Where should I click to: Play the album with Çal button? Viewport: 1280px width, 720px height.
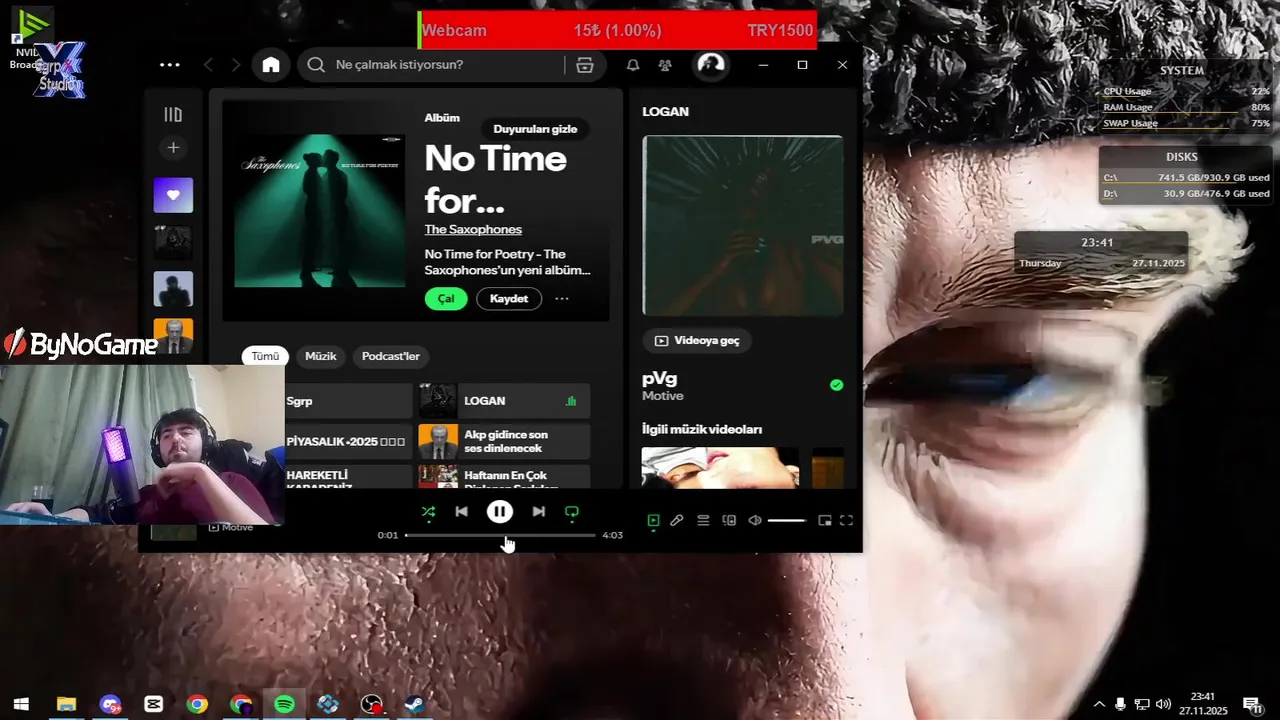pos(446,299)
